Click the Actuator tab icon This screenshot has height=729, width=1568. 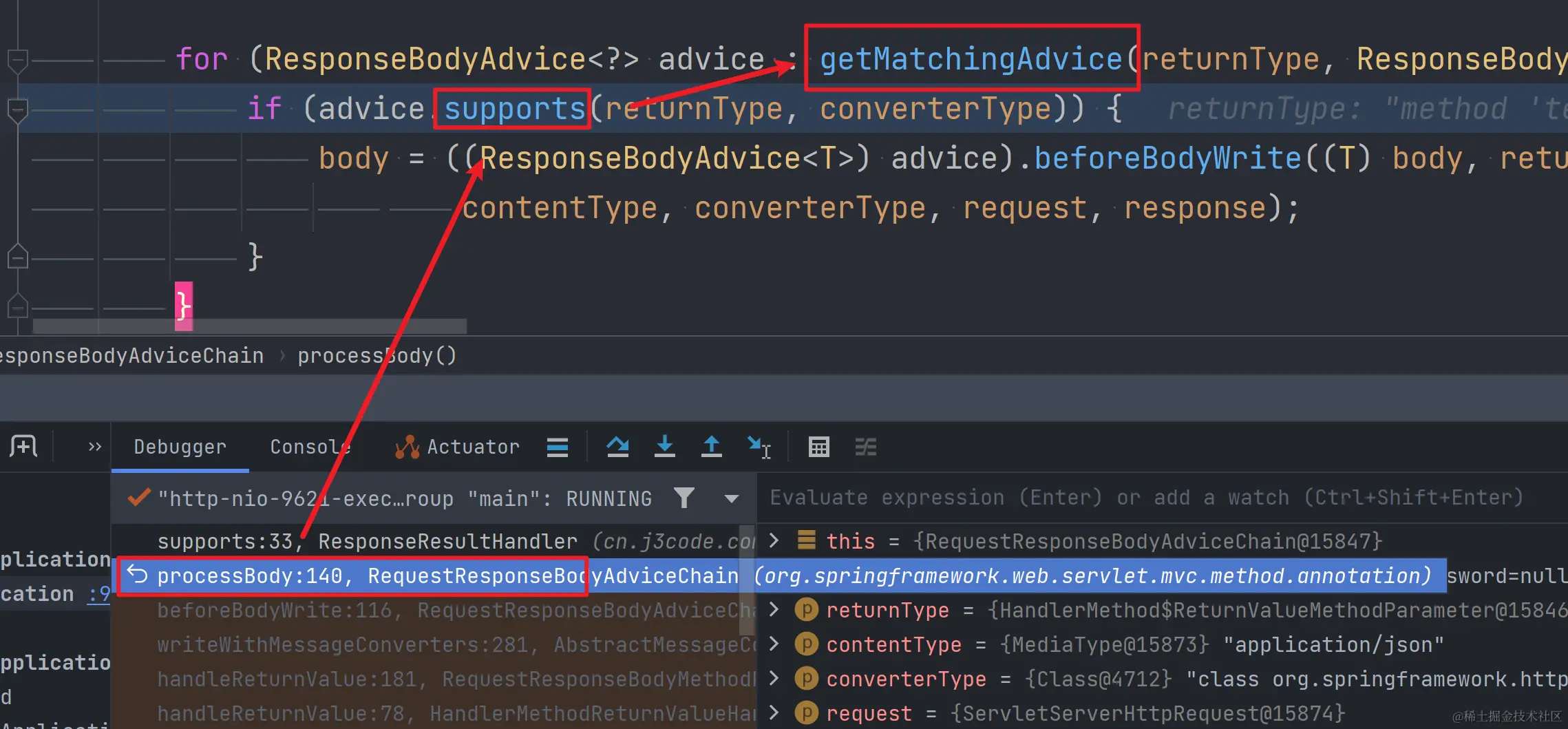pyautogui.click(x=407, y=447)
